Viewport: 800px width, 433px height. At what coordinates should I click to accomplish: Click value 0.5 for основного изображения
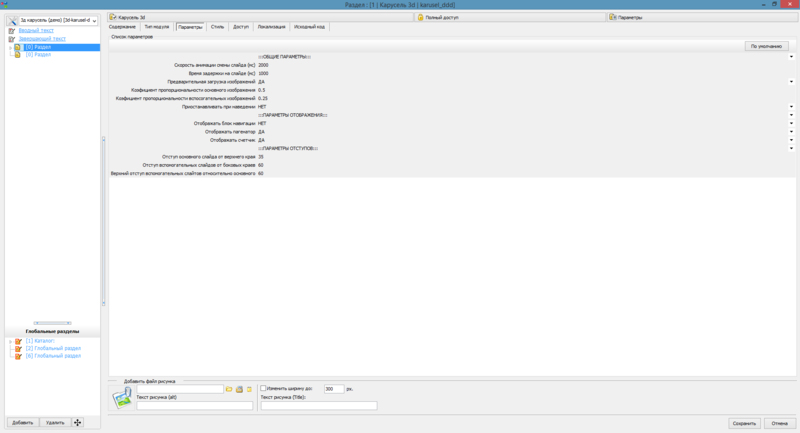262,90
